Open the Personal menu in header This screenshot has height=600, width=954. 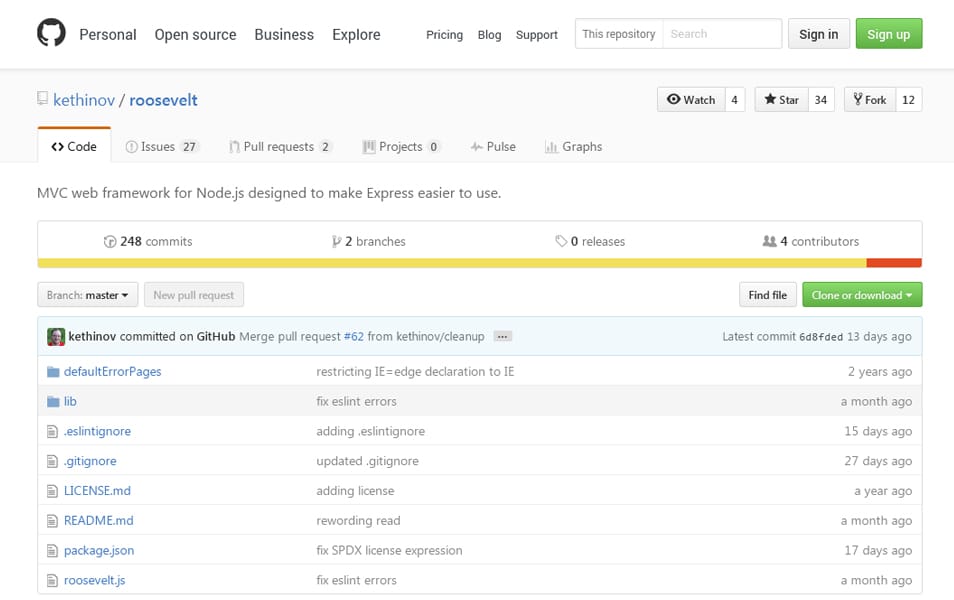click(x=108, y=35)
